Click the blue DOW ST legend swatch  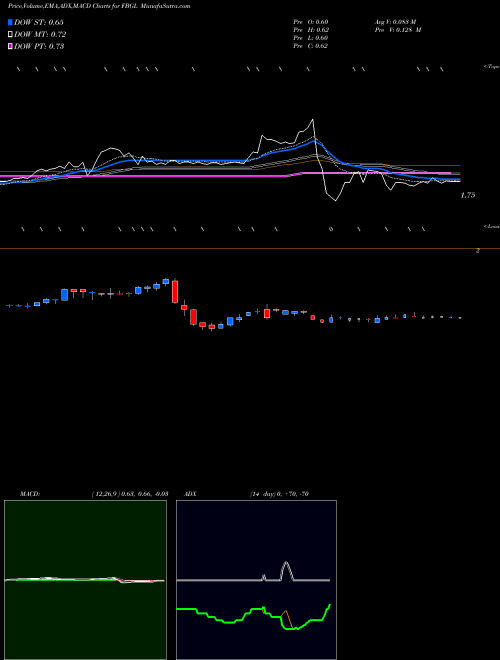11,22
